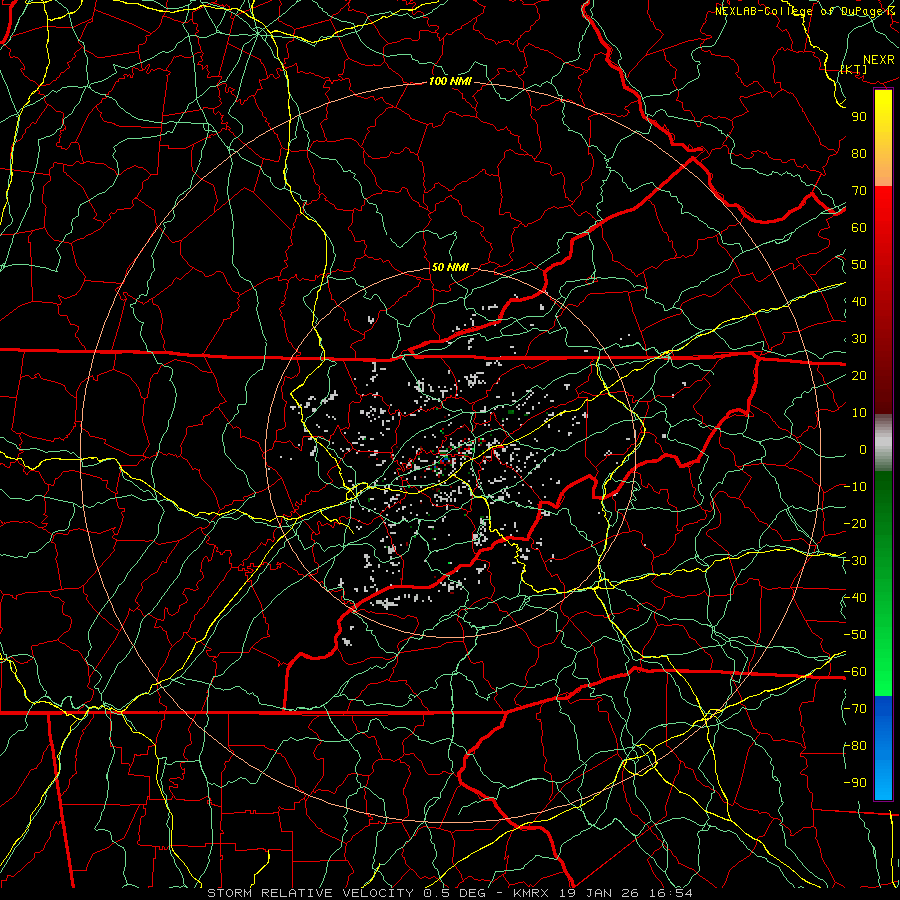The width and height of the screenshot is (900, 900).
Task: Click the "50 NMI" range ring label
Action: (x=450, y=267)
